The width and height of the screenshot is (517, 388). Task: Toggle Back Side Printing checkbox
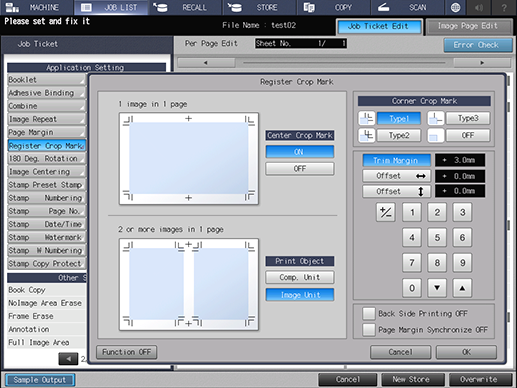[x=369, y=313]
